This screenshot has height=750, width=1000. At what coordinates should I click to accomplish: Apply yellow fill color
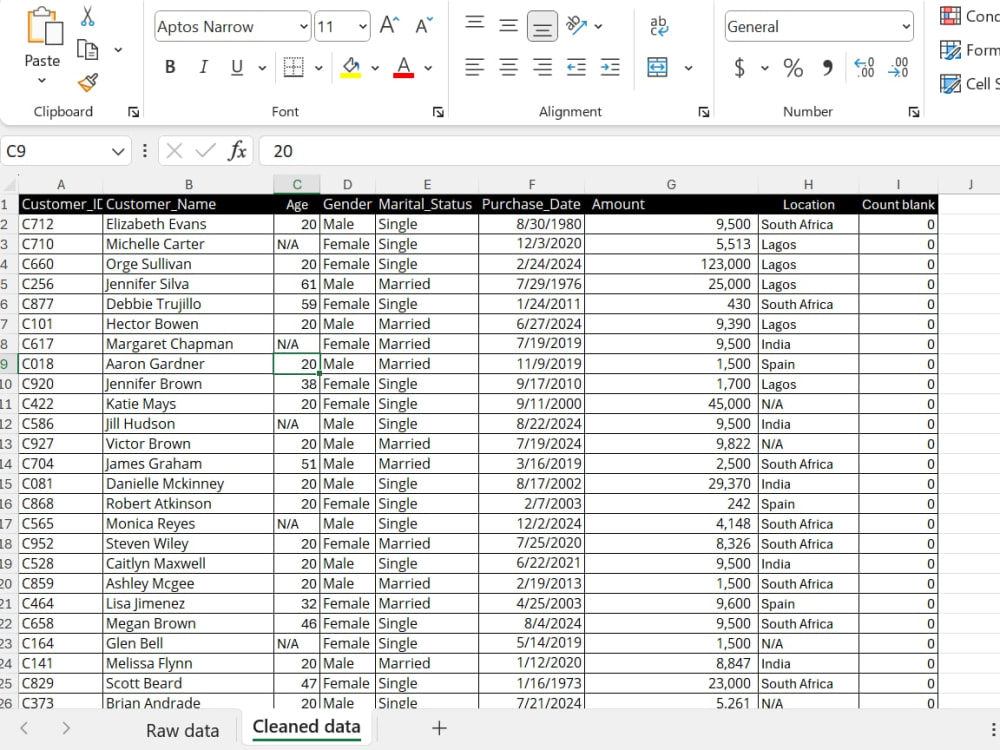click(351, 67)
